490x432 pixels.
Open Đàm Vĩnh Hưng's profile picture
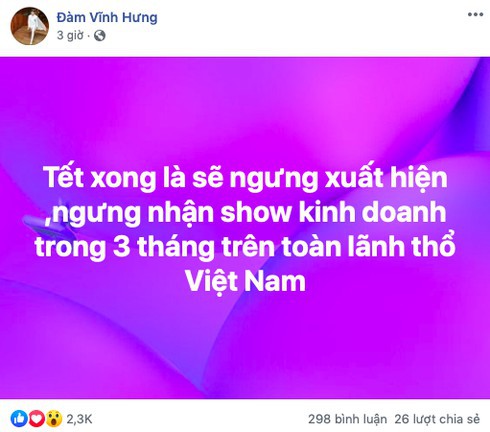click(x=30, y=26)
